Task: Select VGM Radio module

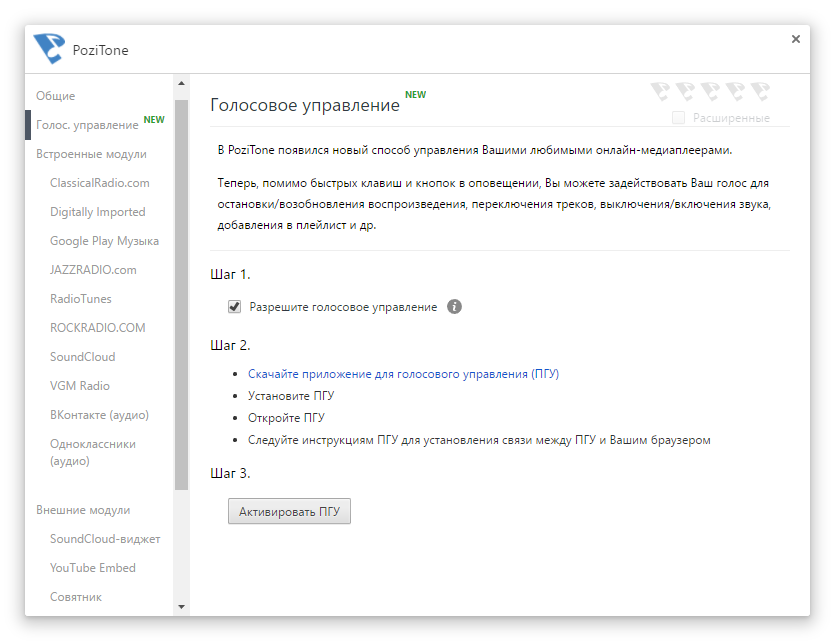Action: (x=80, y=385)
